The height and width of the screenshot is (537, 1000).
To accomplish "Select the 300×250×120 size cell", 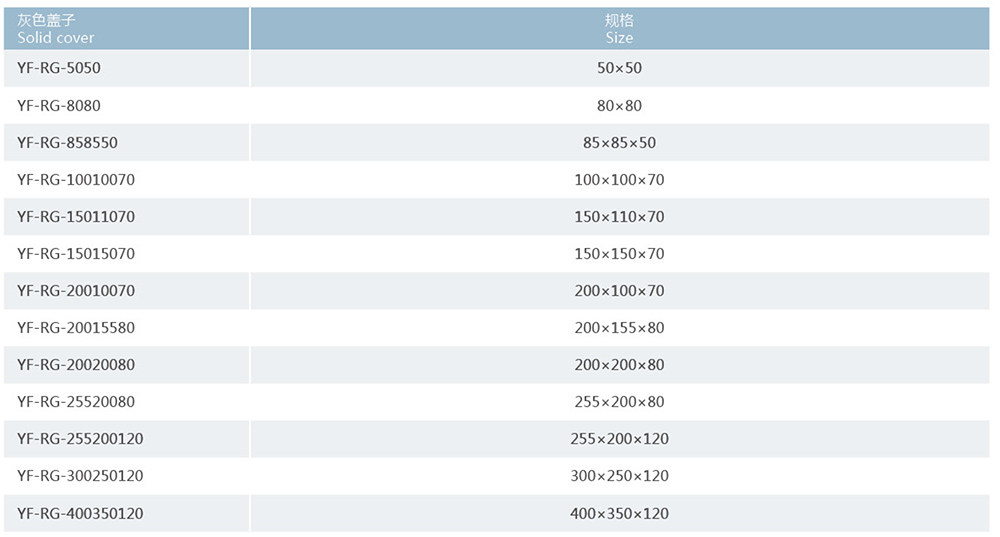I will (x=619, y=475).
